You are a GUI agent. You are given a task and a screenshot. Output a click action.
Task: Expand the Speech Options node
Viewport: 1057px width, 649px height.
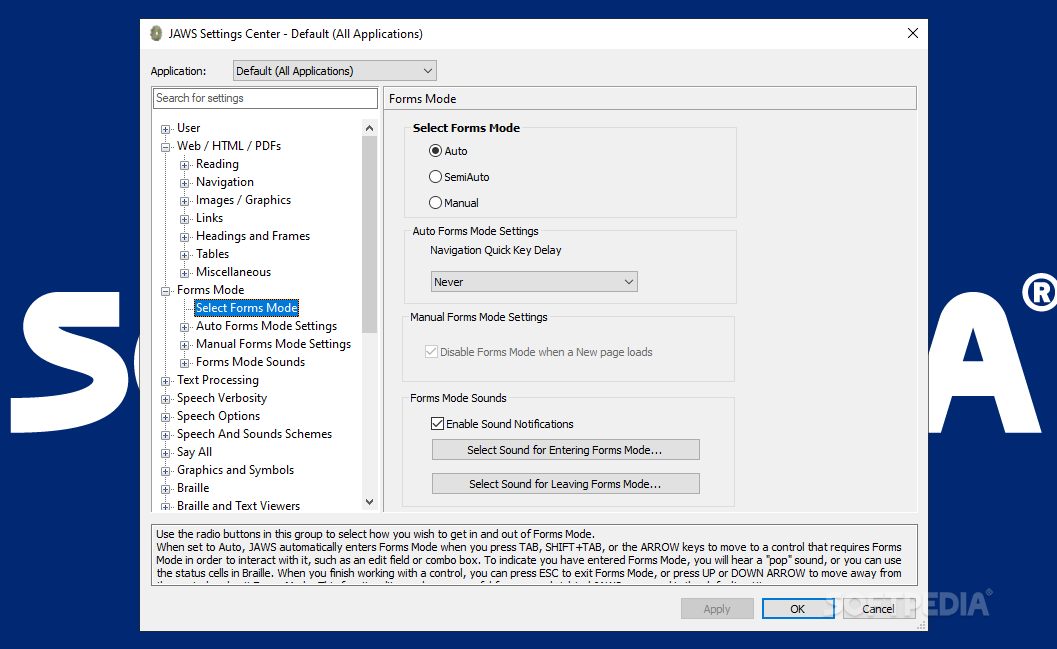click(165, 417)
